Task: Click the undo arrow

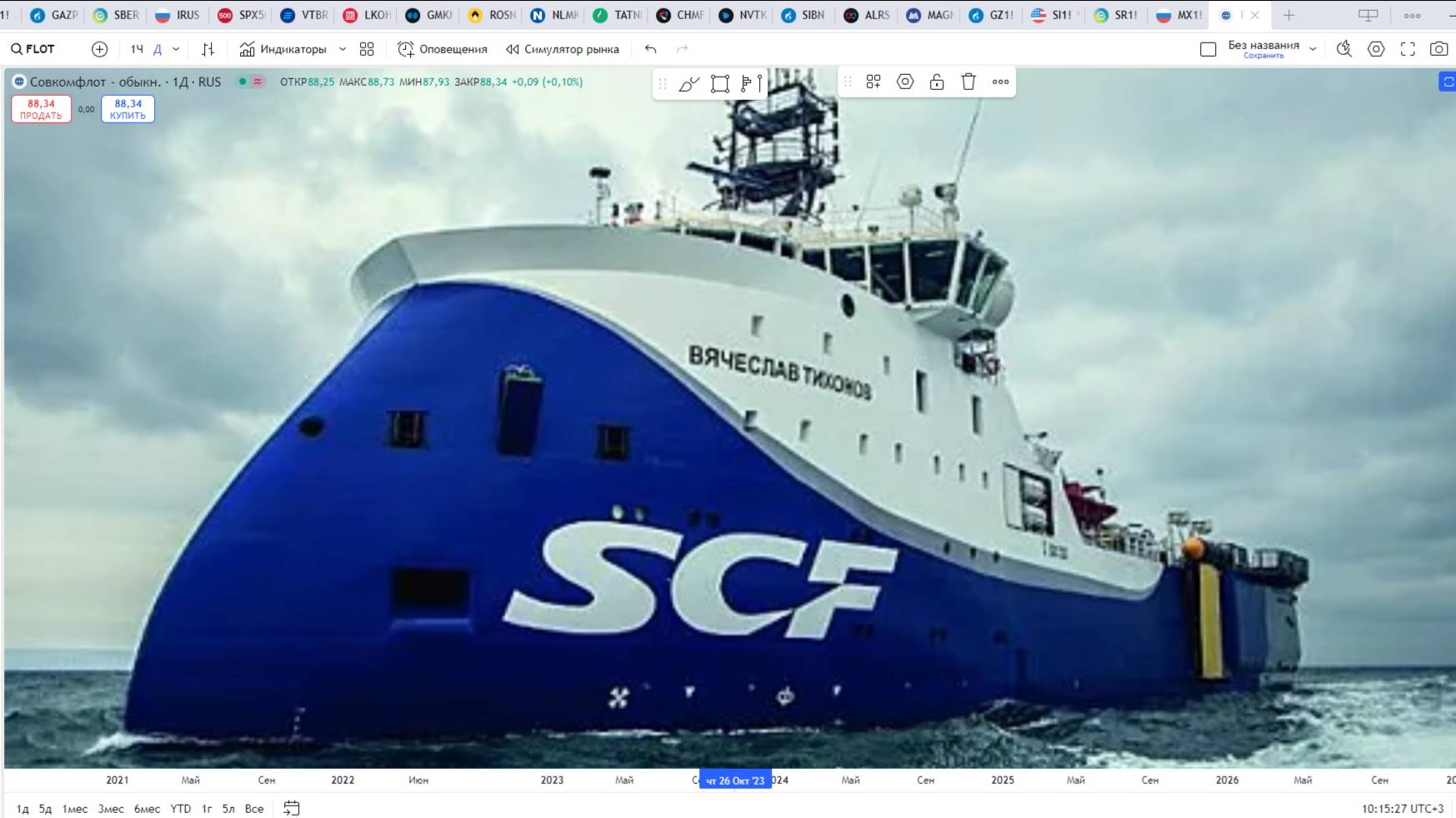Action: [x=651, y=49]
